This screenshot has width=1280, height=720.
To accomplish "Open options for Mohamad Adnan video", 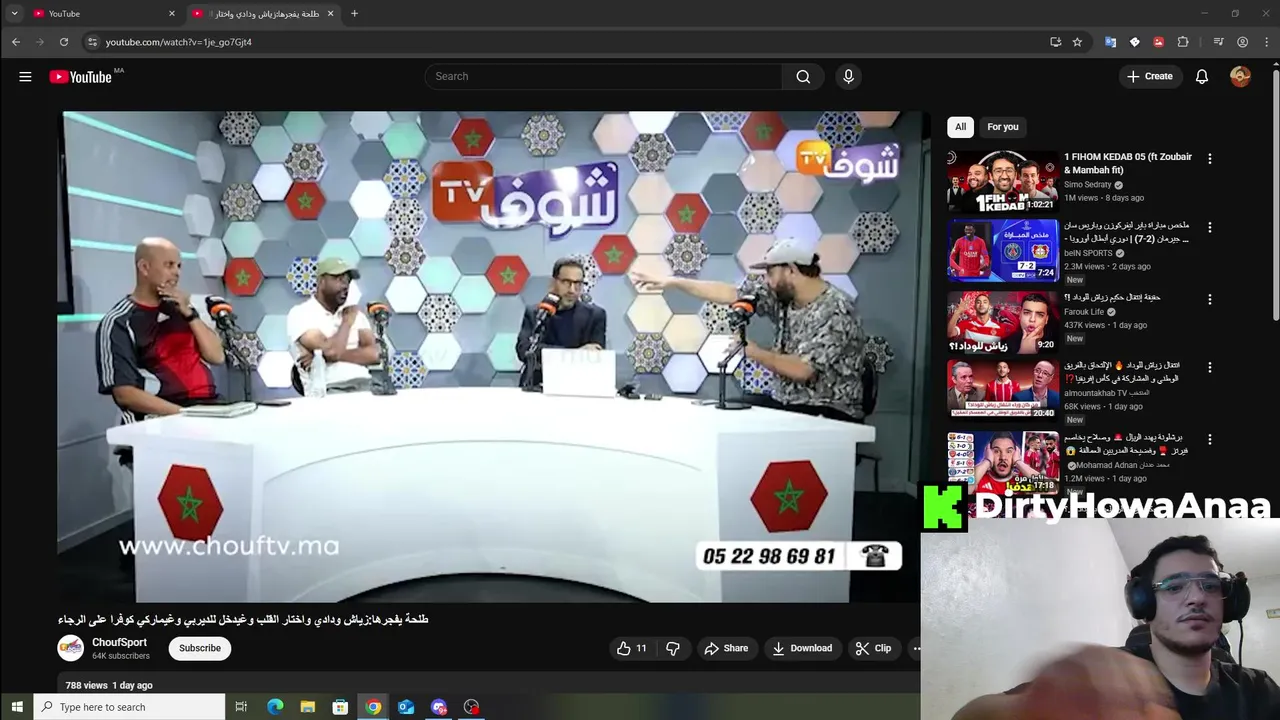I will 1209,439.
